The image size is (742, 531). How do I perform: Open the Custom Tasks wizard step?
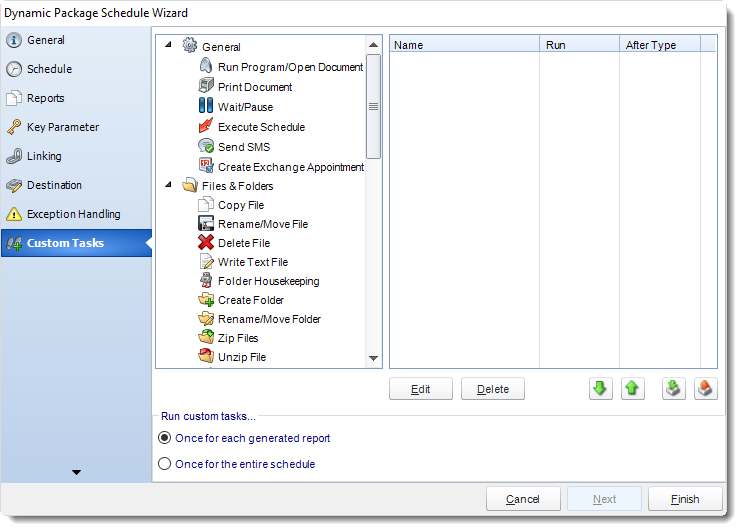click(x=76, y=243)
